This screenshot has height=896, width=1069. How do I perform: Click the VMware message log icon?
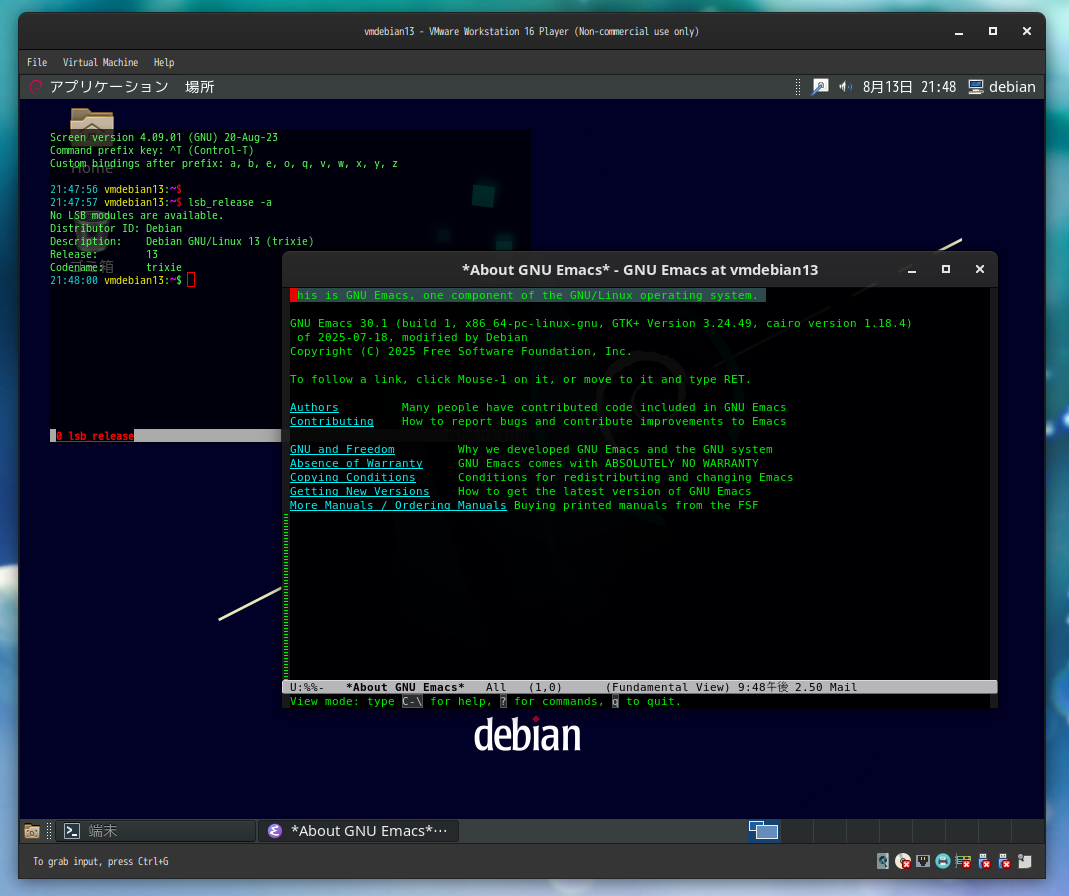[x=1025, y=861]
